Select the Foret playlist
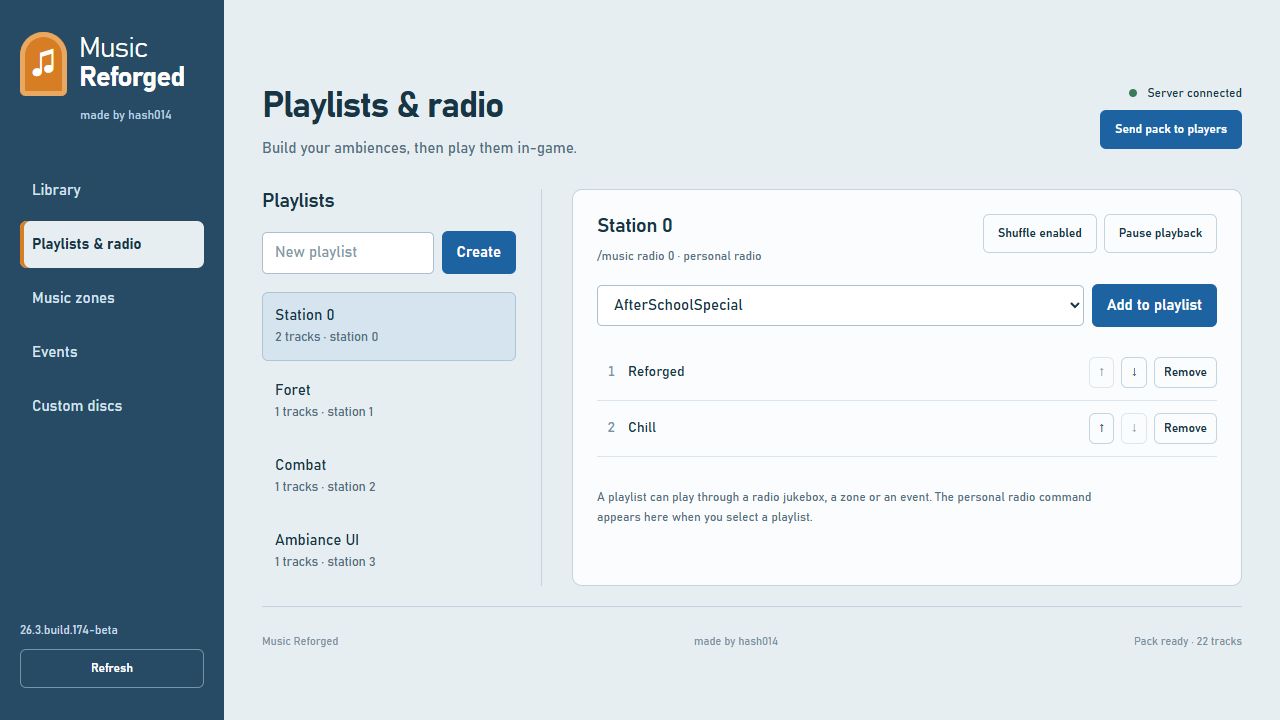This screenshot has width=1280, height=720. (x=389, y=400)
